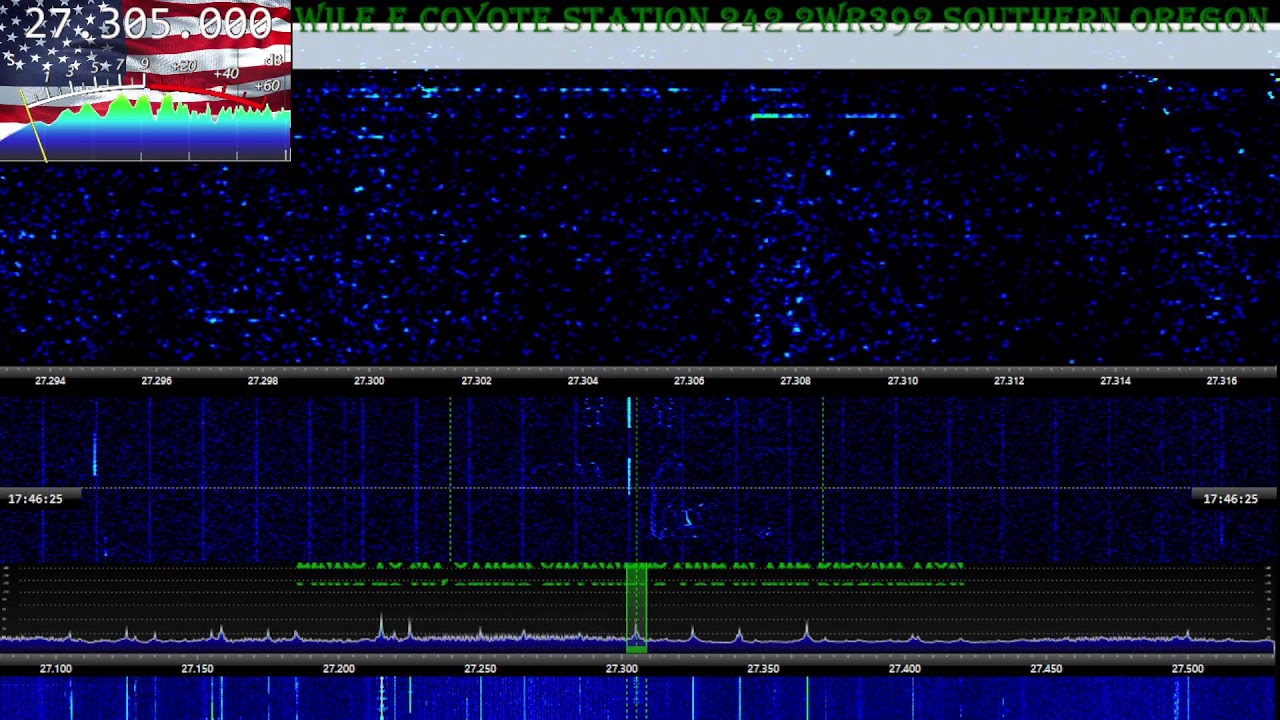
Task: Click 27.302 on the upper frequency scale
Action: pyautogui.click(x=476, y=381)
